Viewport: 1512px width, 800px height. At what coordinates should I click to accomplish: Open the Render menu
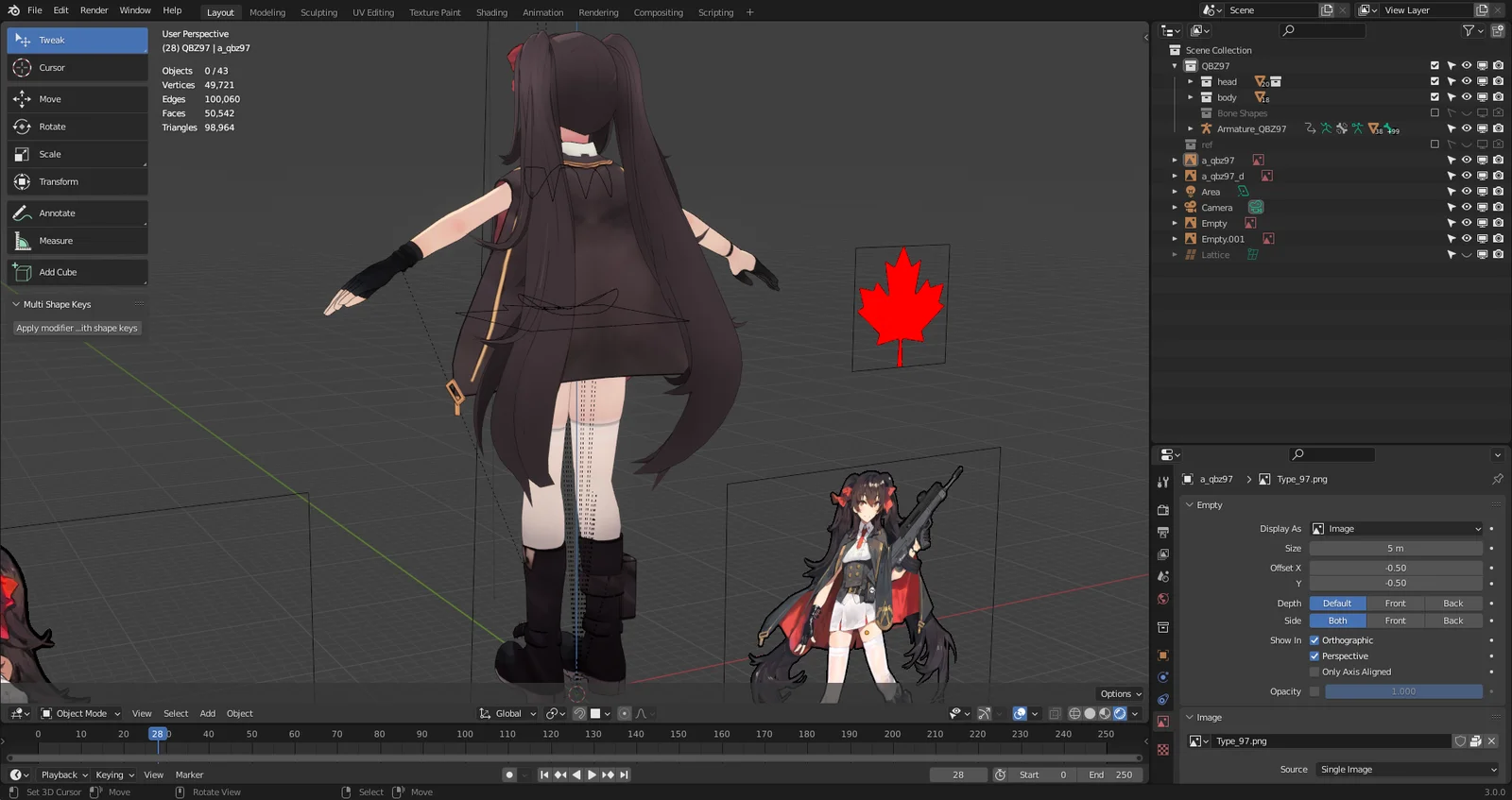(94, 10)
